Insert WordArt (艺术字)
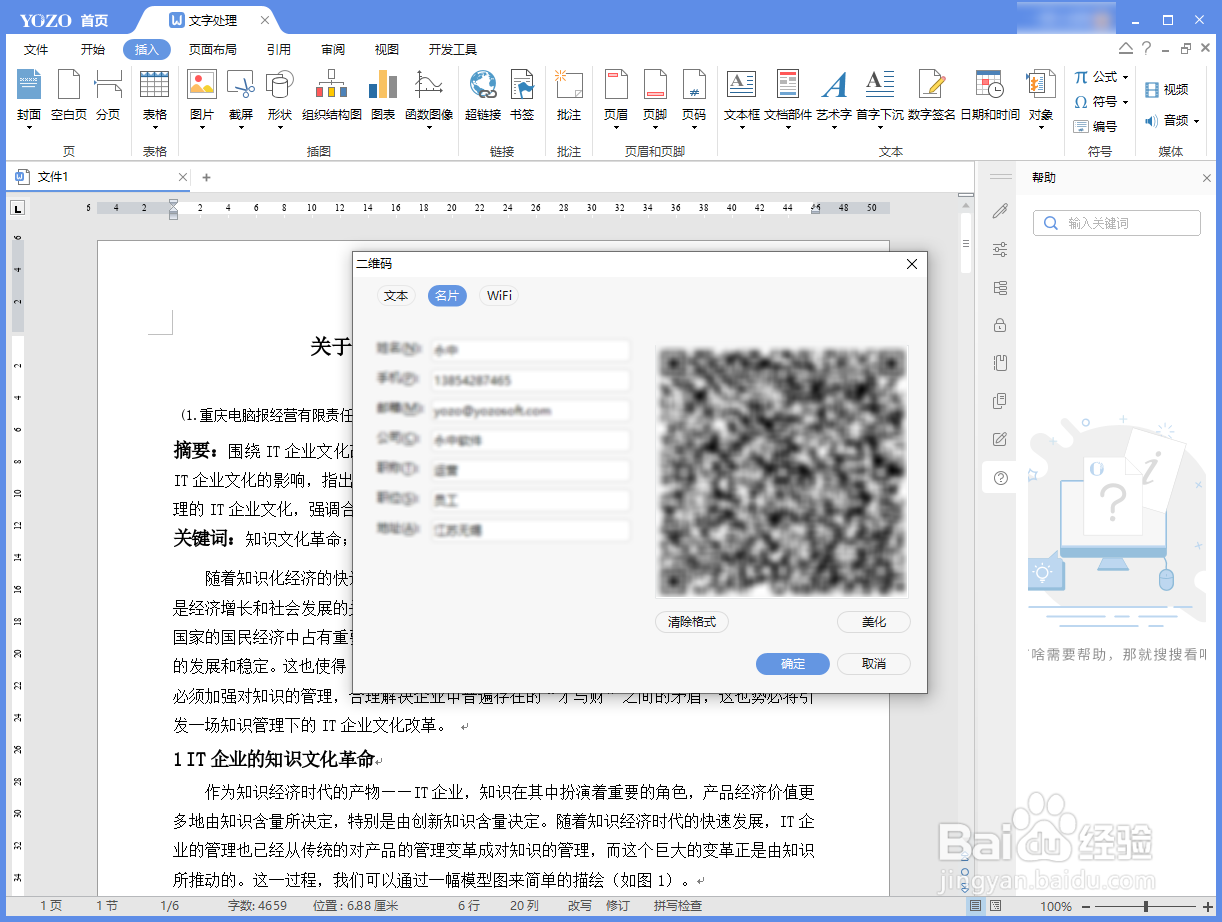This screenshot has width=1222, height=922. point(834,97)
